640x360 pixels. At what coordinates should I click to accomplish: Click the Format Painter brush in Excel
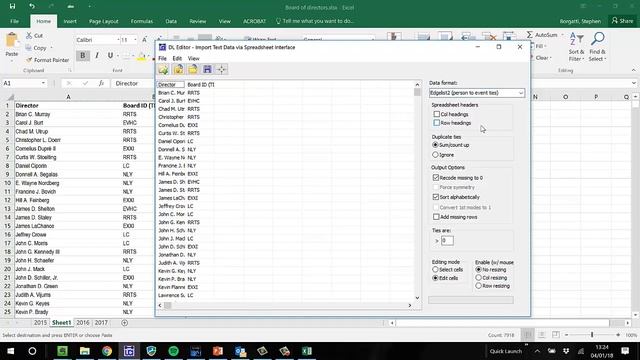tap(29, 60)
